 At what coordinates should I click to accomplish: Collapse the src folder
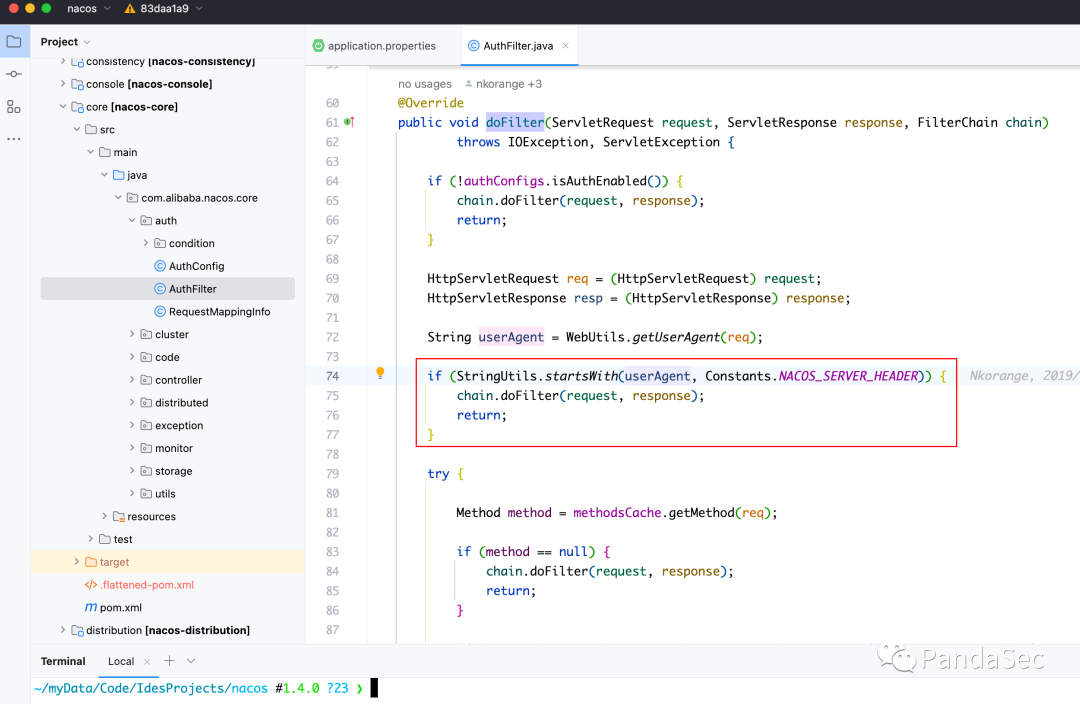(76, 130)
